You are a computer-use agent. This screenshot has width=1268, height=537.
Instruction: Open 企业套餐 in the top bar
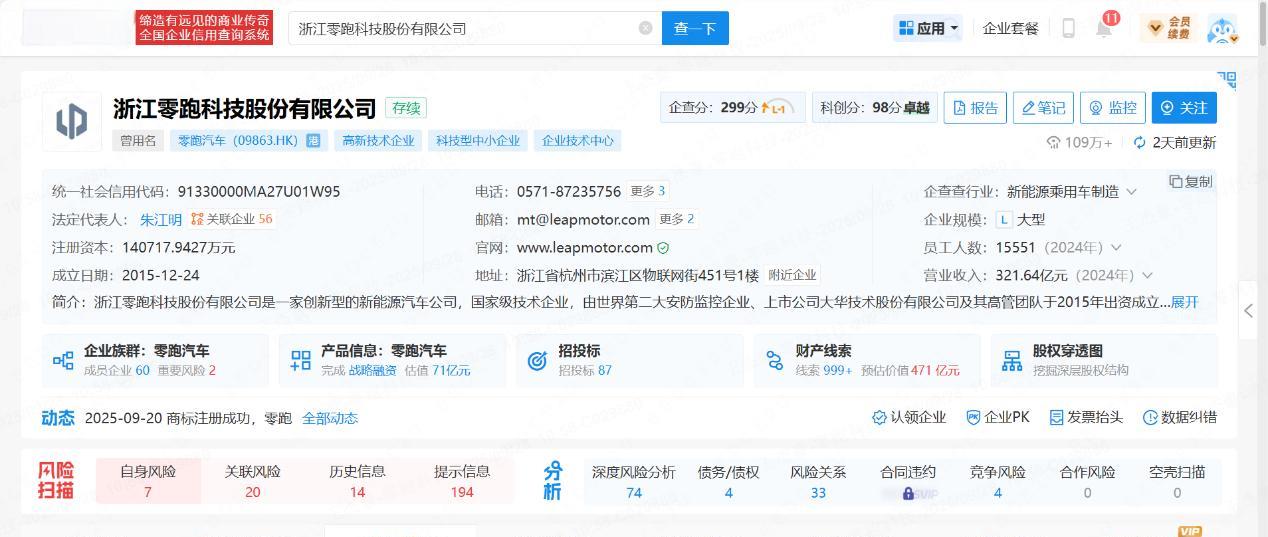point(1011,28)
